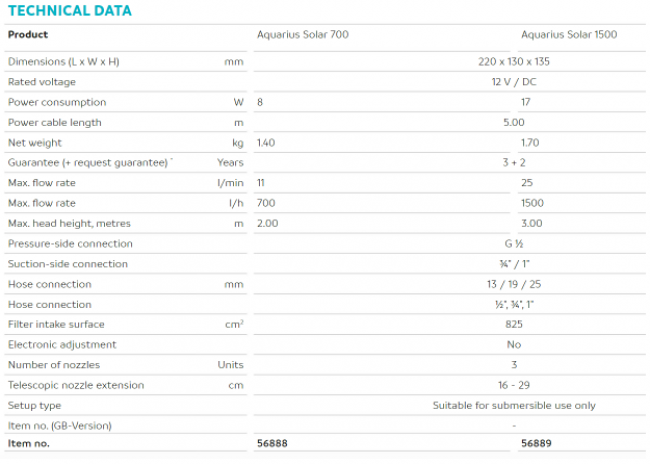Click the cable length value 5.00
Viewport: 650px width, 464px height.
(x=514, y=123)
